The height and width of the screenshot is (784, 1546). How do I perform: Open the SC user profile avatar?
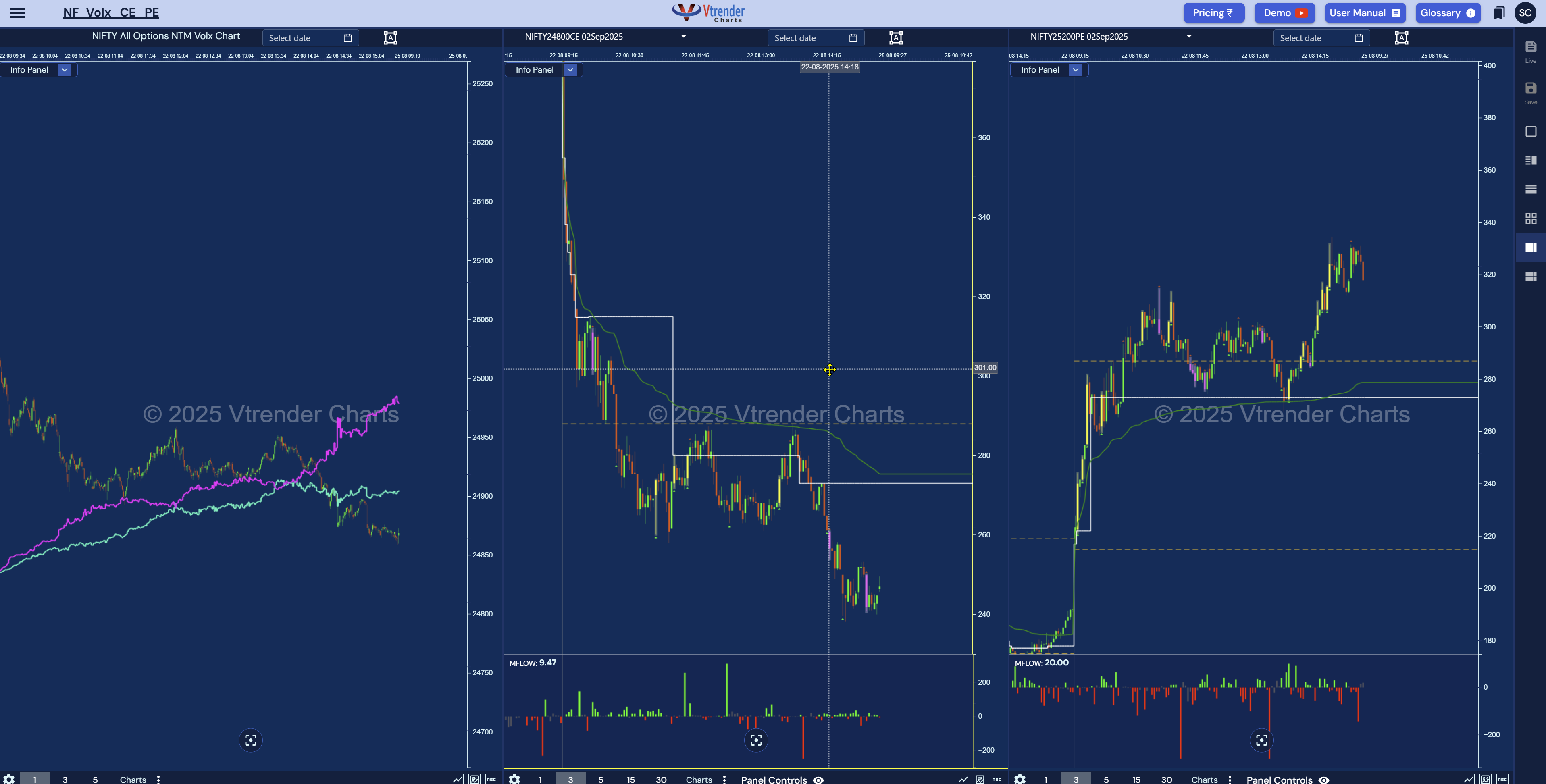(x=1525, y=12)
